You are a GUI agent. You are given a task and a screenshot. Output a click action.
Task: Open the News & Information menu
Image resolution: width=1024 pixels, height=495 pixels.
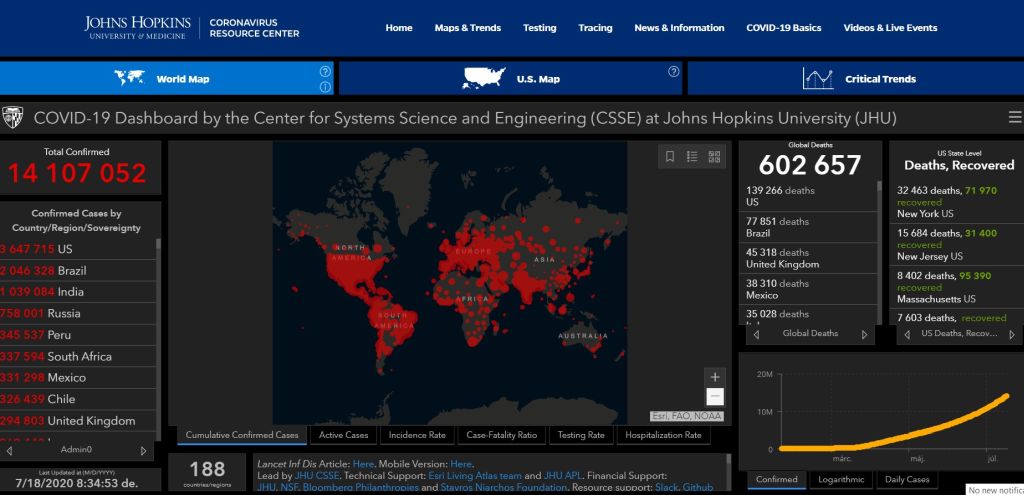679,28
